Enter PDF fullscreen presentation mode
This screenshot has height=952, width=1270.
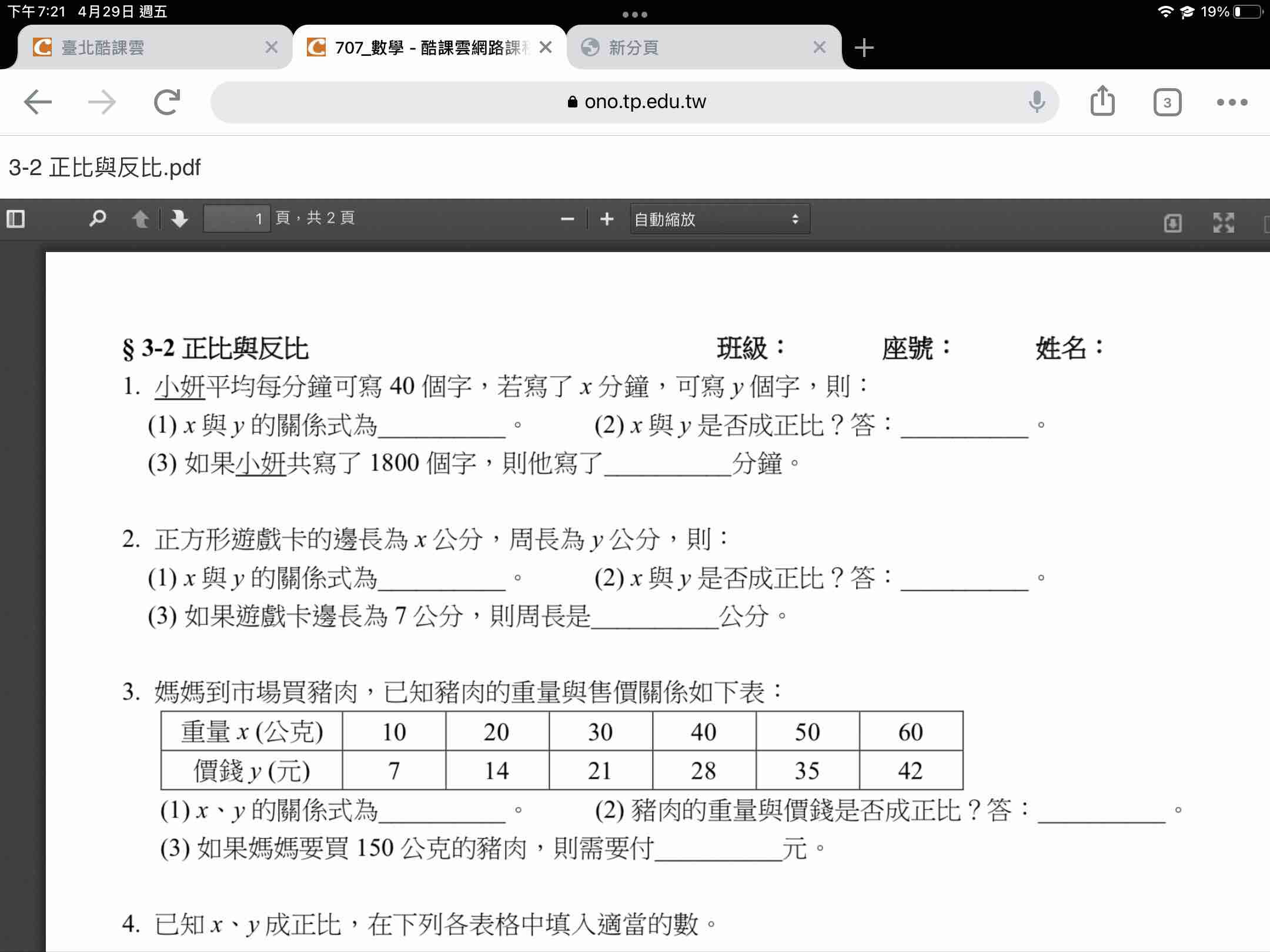1224,223
